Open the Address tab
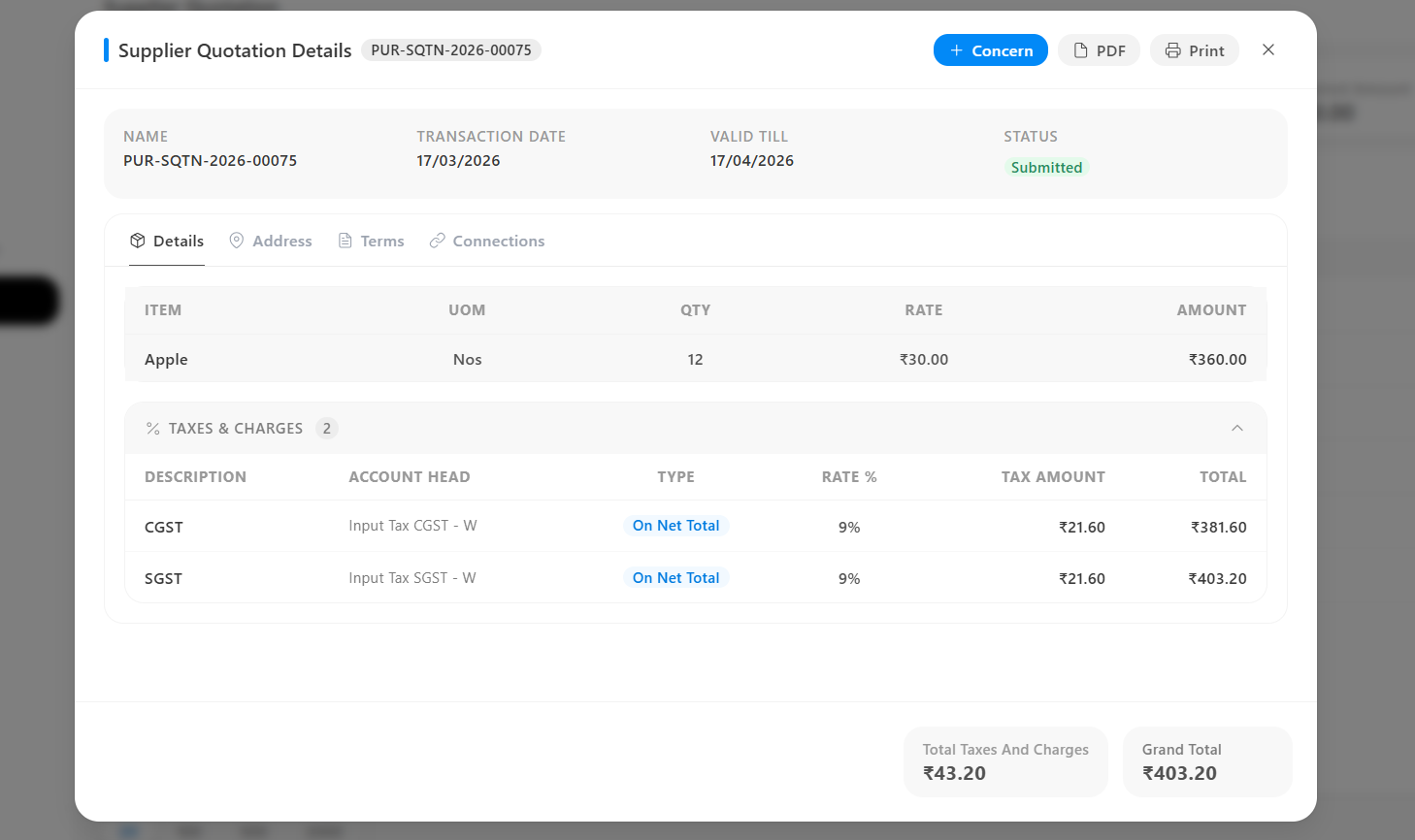 coord(271,241)
